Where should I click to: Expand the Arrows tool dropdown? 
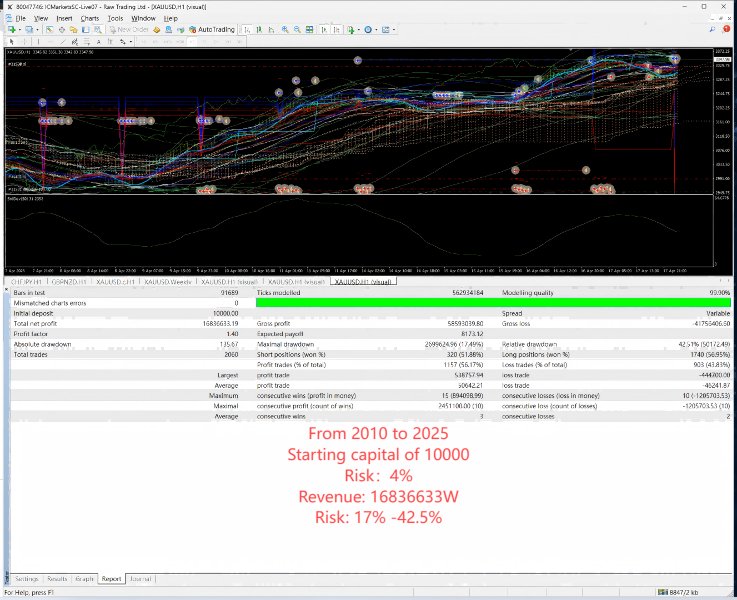coord(131,42)
